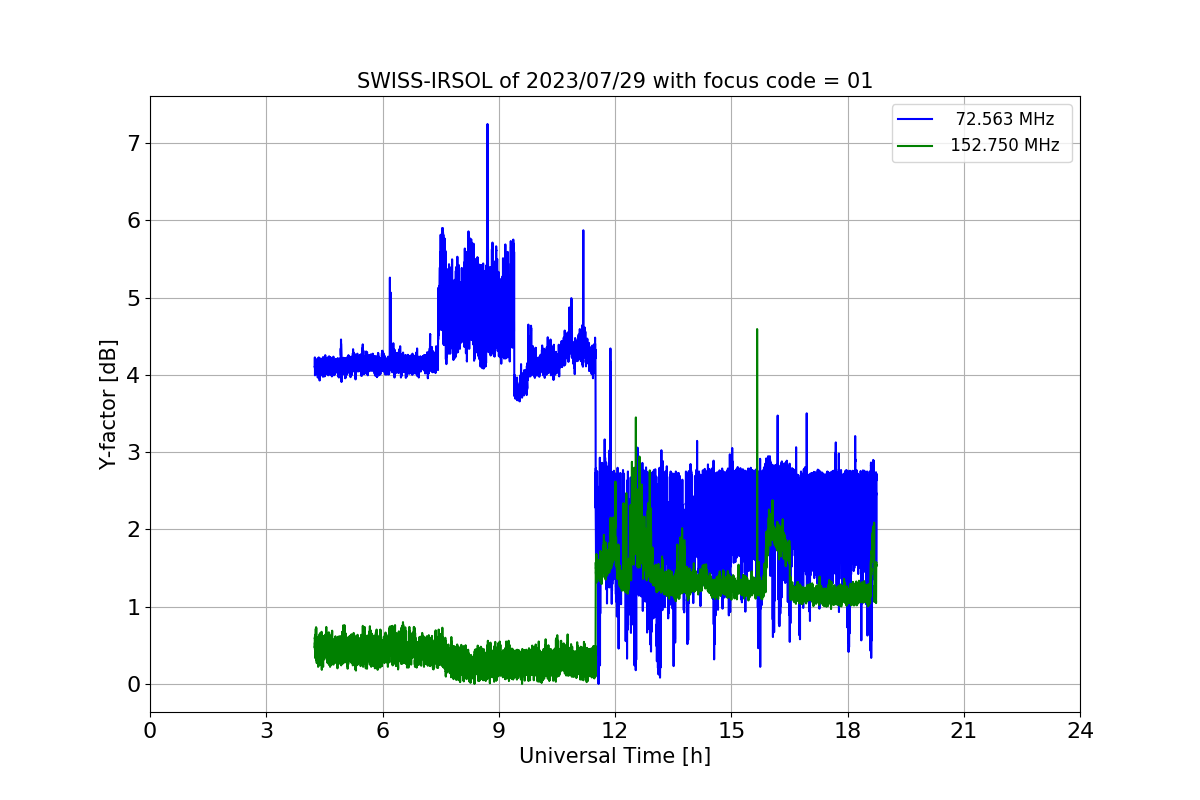Image resolution: width=1200 pixels, height=800 pixels.
Task: Click the Universal Time [h] axis label
Action: 614,757
